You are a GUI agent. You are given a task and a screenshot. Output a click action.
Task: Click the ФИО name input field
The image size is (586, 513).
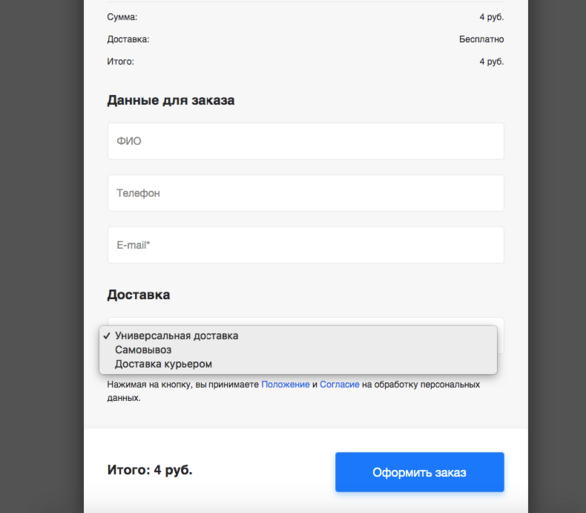[x=306, y=141]
